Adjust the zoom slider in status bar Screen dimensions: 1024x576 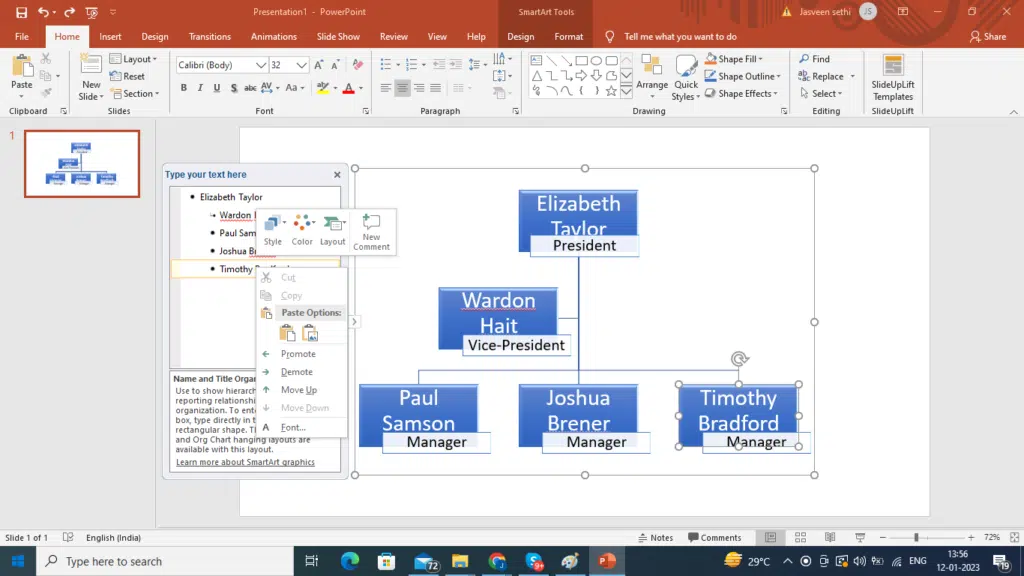(x=916, y=538)
